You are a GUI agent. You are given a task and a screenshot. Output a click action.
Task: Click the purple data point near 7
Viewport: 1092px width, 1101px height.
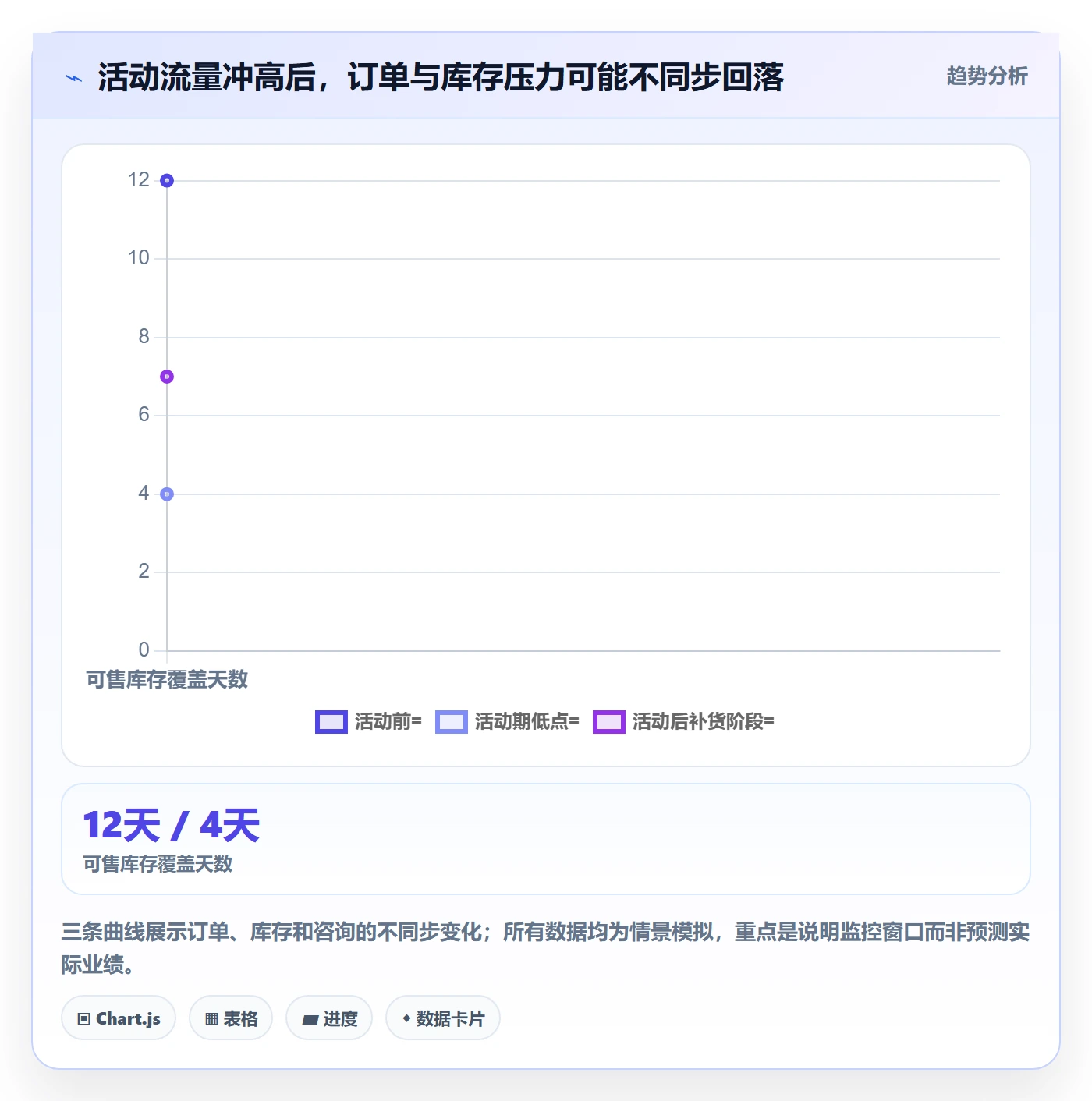pyautogui.click(x=167, y=377)
